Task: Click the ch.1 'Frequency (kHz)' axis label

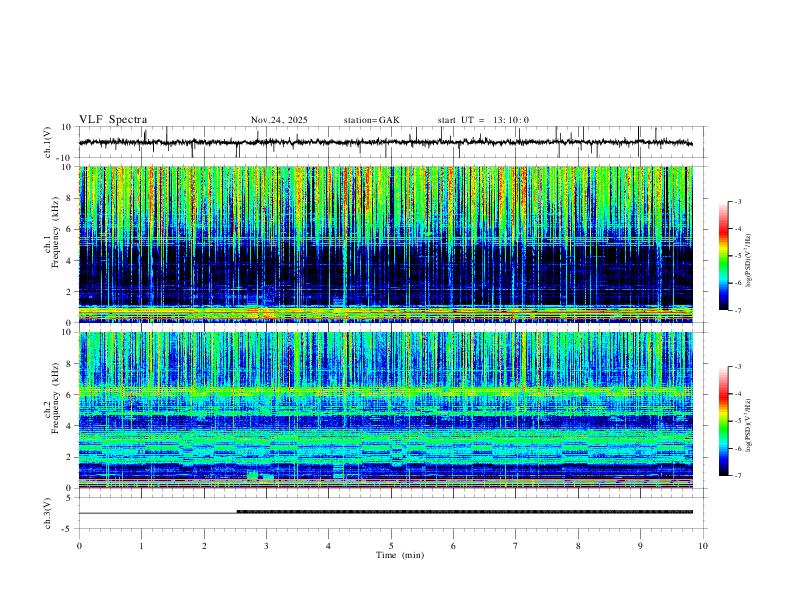Action: pos(55,234)
